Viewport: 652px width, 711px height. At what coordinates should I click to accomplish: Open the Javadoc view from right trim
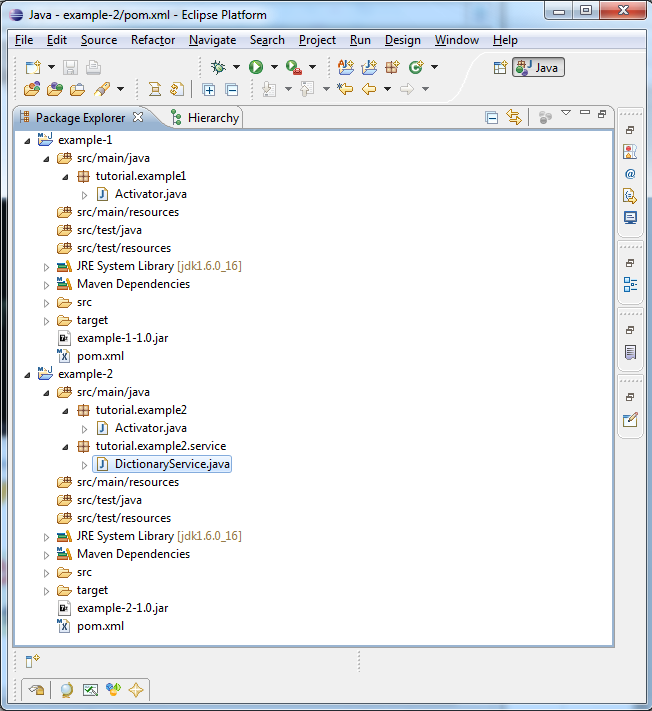pyautogui.click(x=630, y=173)
